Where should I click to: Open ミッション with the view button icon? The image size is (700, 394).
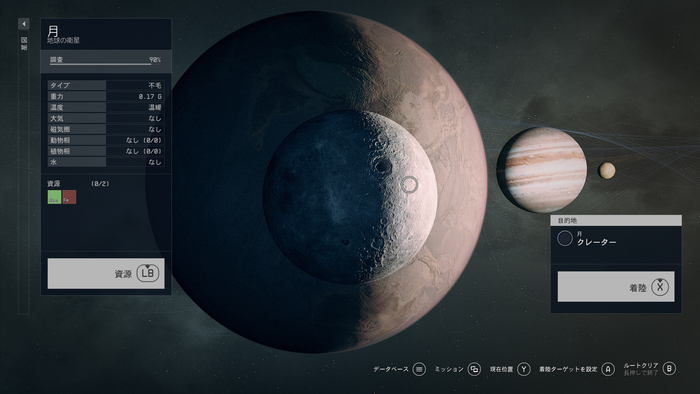point(474,369)
